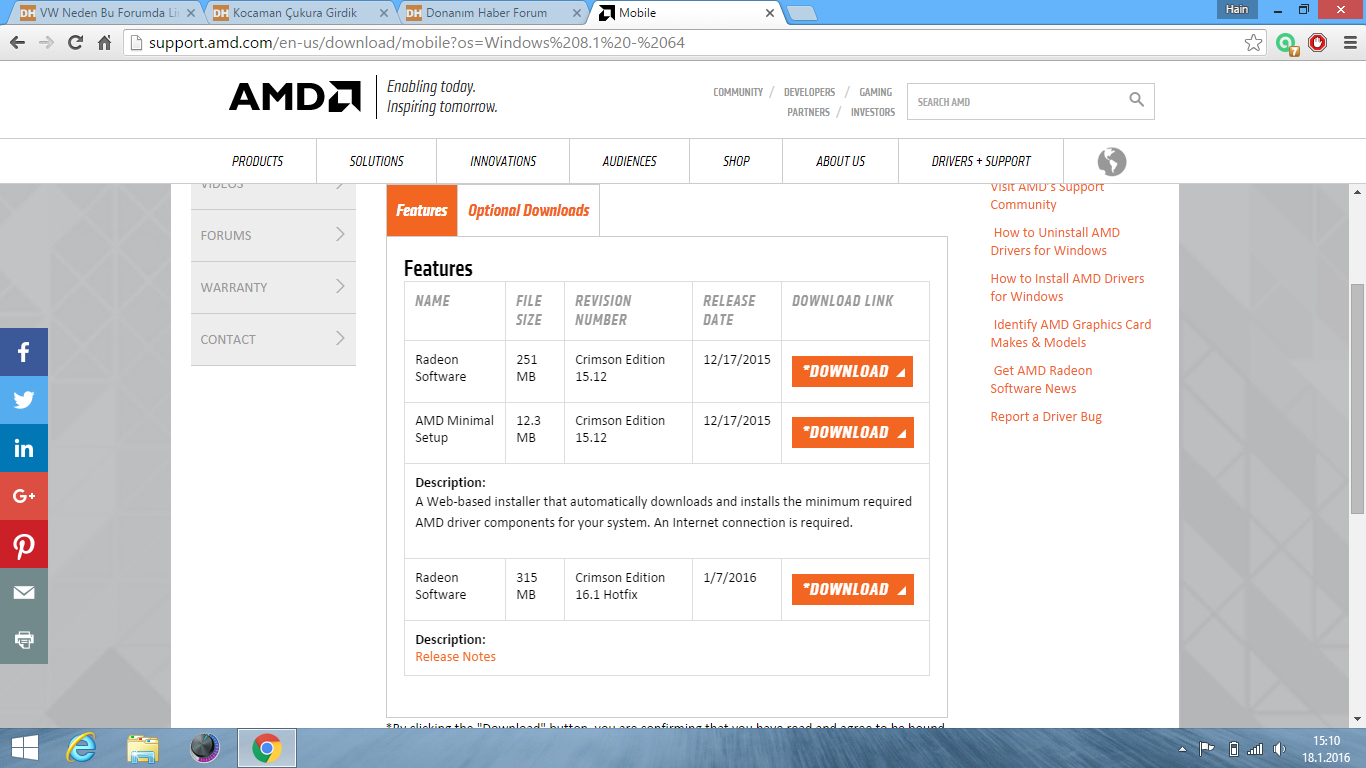Open the browser home page
This screenshot has height=768, width=1366.
tap(104, 43)
